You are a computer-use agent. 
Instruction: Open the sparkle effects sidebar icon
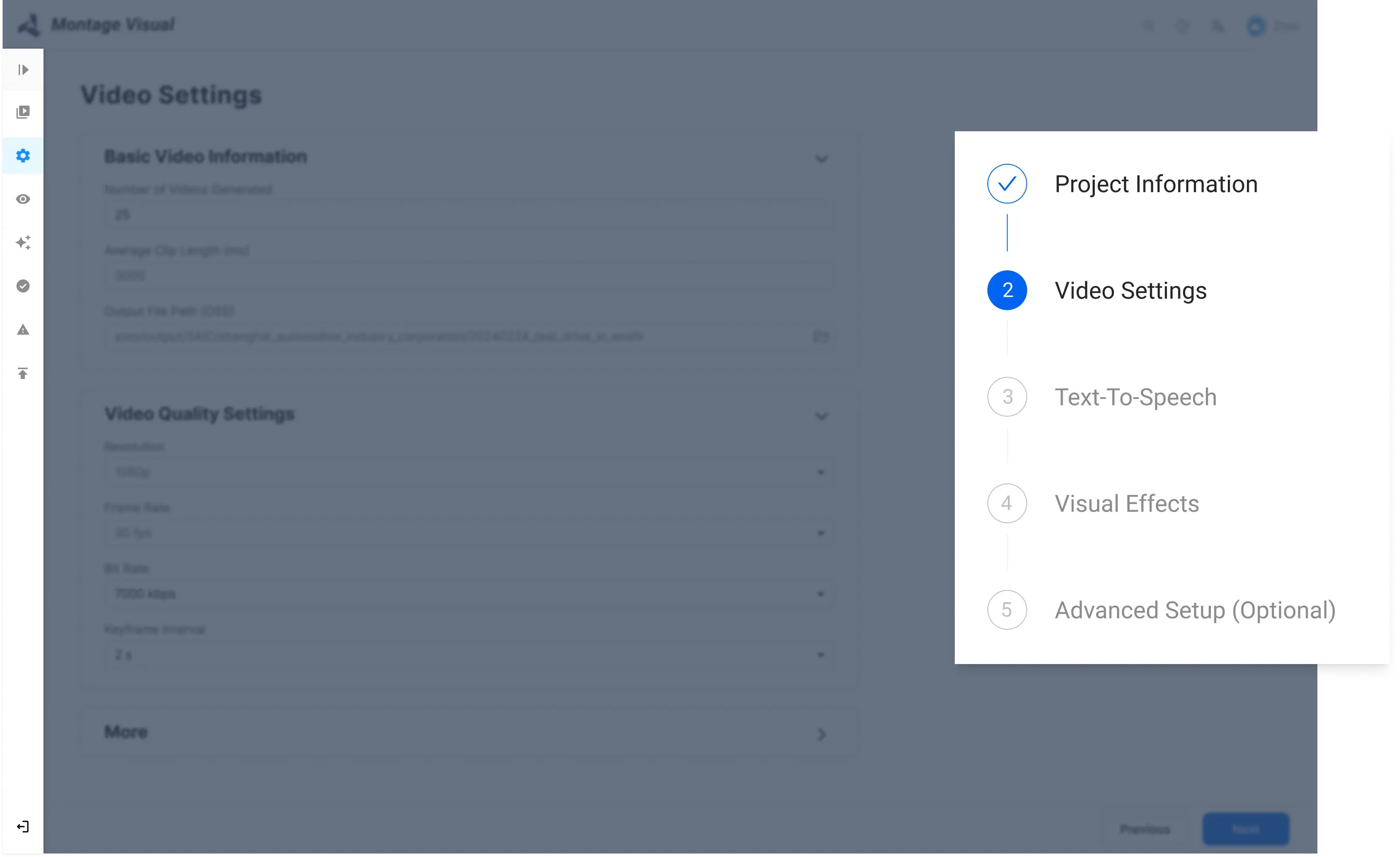click(x=23, y=242)
